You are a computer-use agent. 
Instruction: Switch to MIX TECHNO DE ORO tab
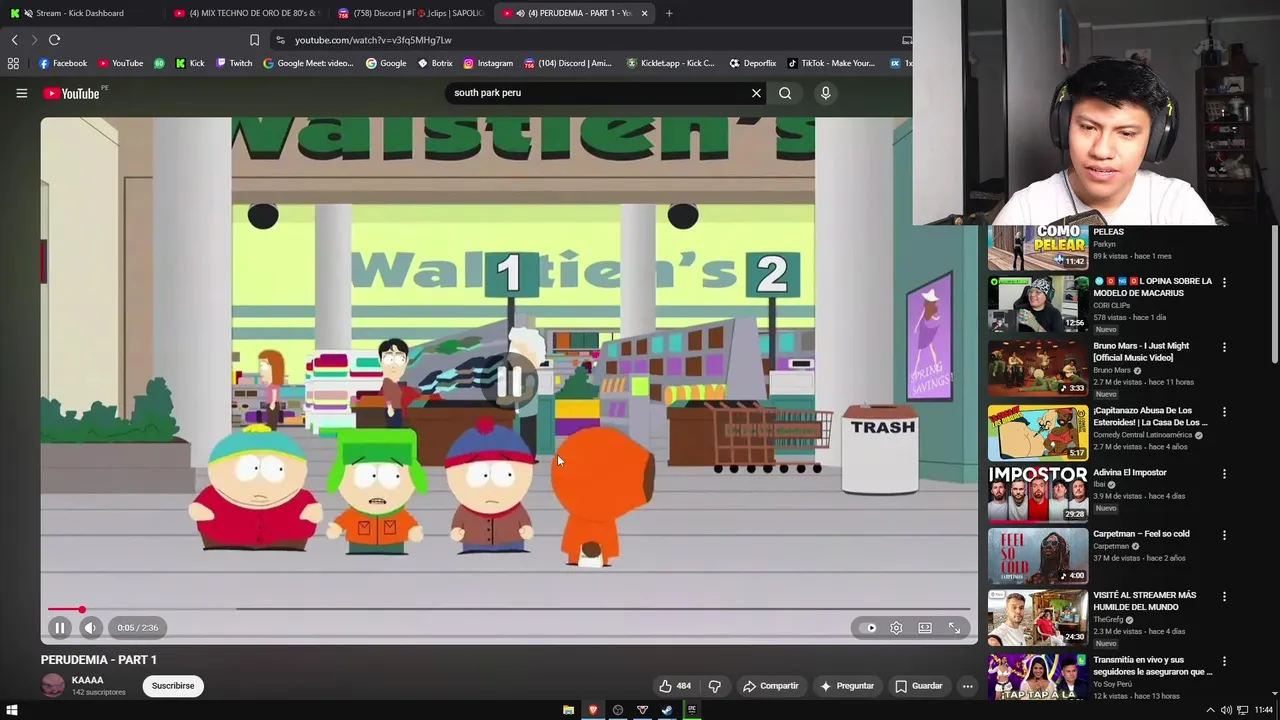point(244,13)
